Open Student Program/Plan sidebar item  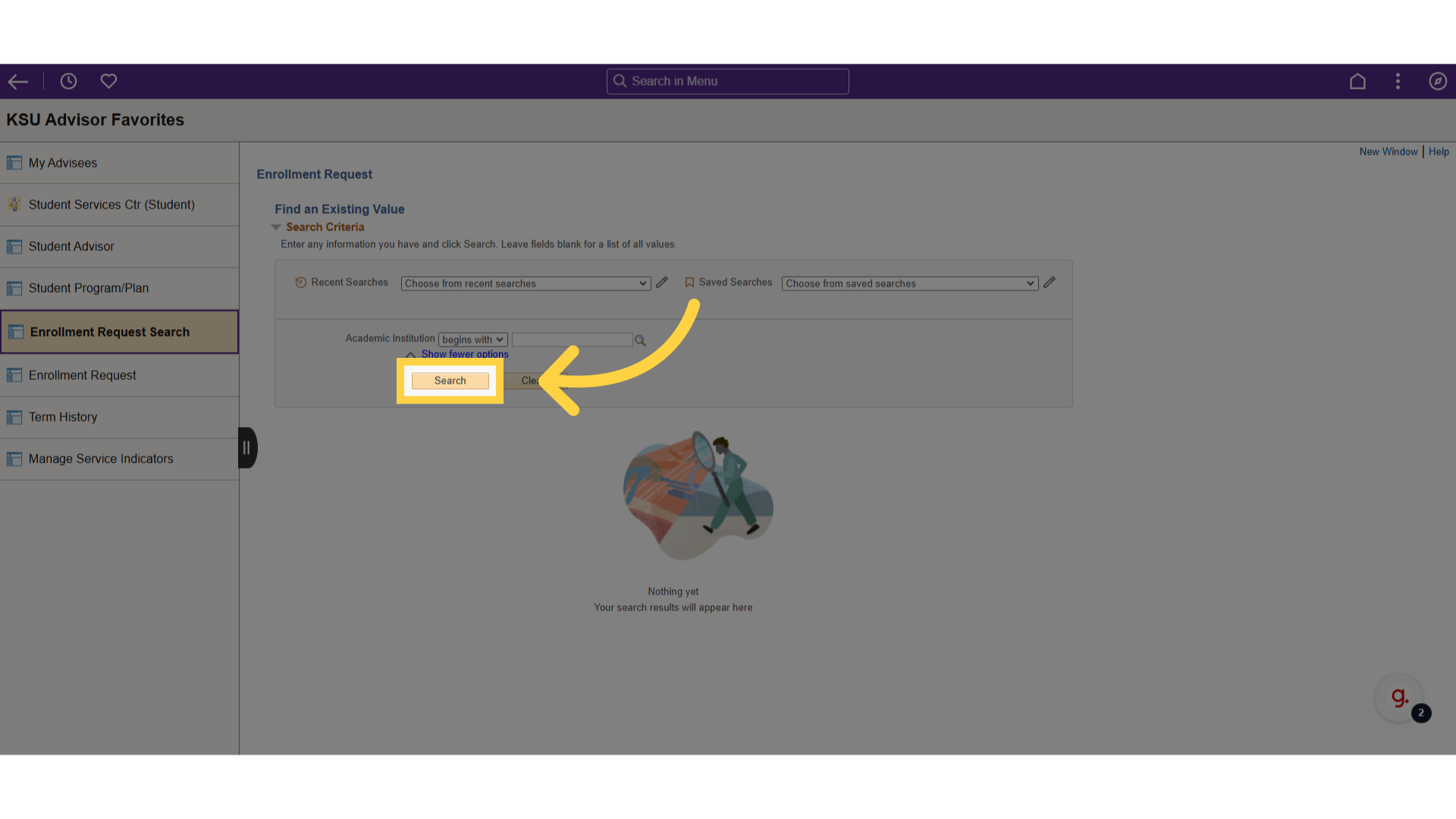pyautogui.click(x=120, y=288)
